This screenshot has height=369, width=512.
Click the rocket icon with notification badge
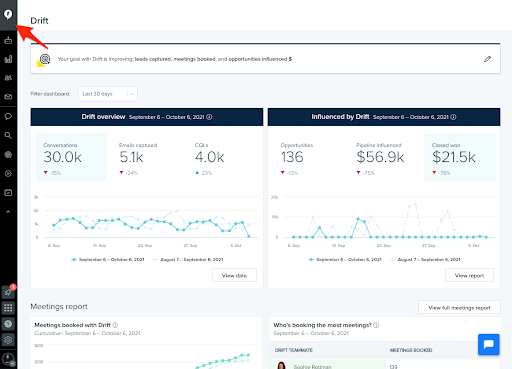coord(8,292)
